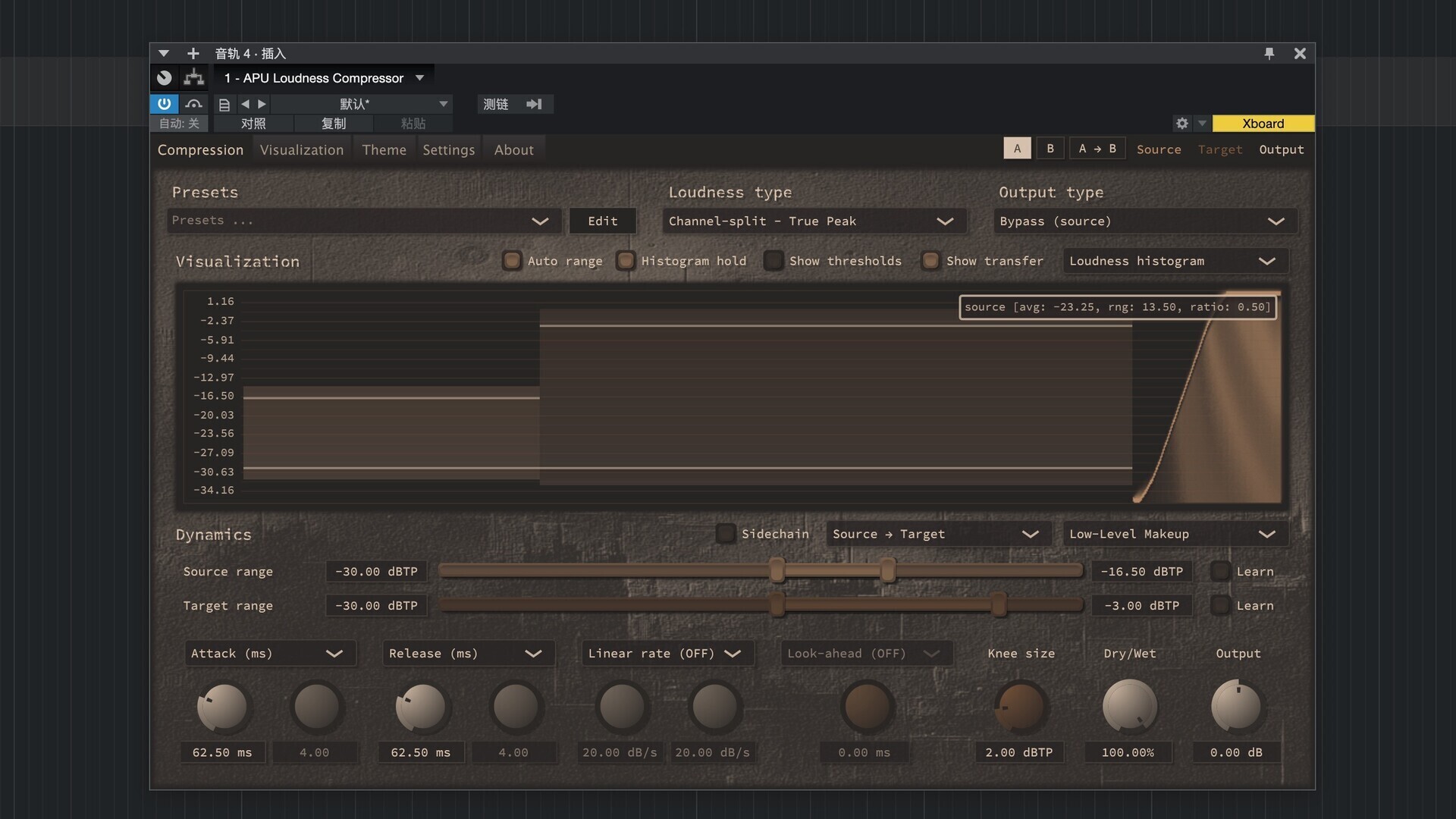Open the Linear rate (OFF) dropdown

667,653
